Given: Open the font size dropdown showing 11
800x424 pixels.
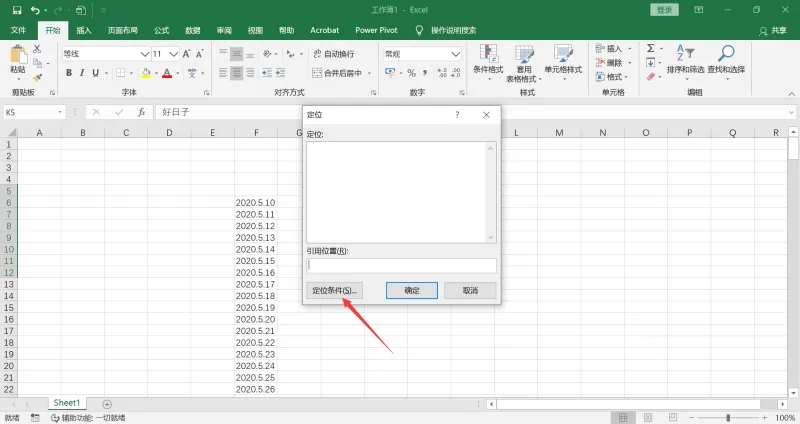Looking at the screenshot, I should click(x=174, y=54).
